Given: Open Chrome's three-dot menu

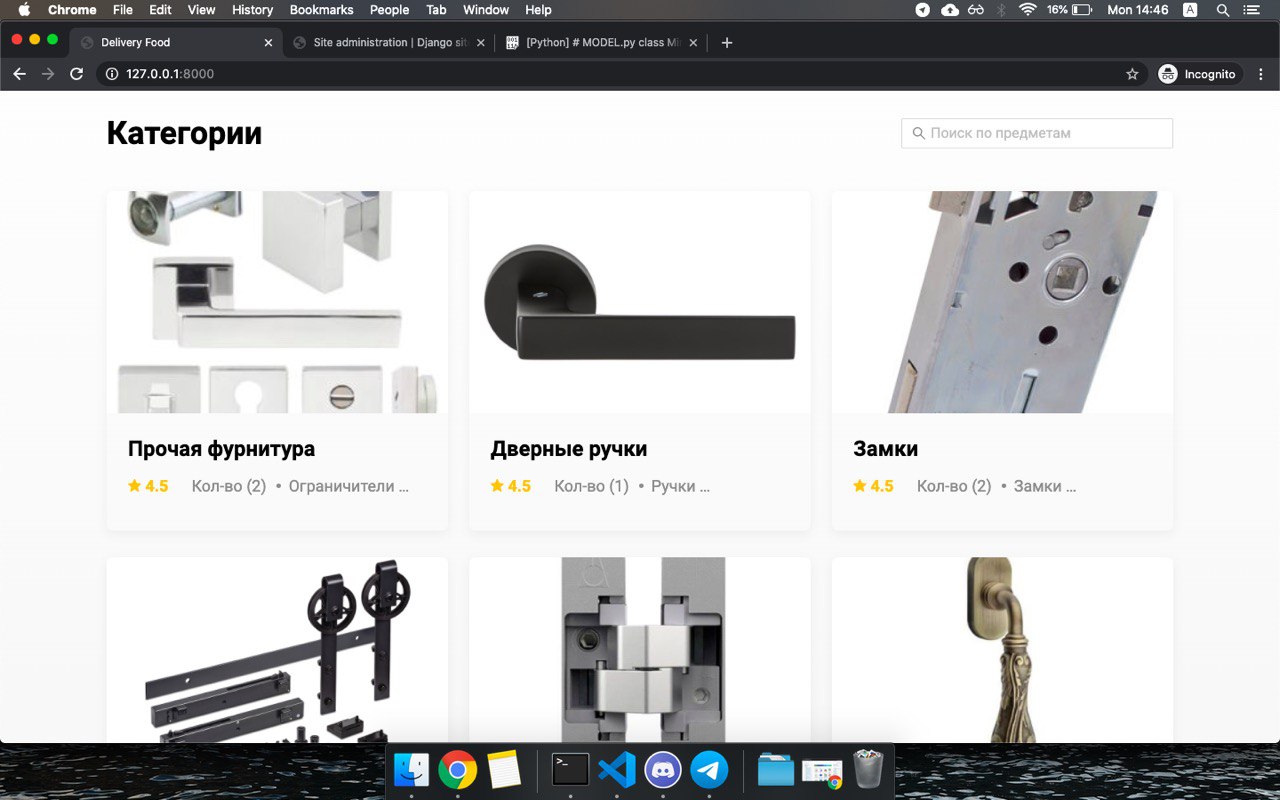Looking at the screenshot, I should [x=1261, y=74].
